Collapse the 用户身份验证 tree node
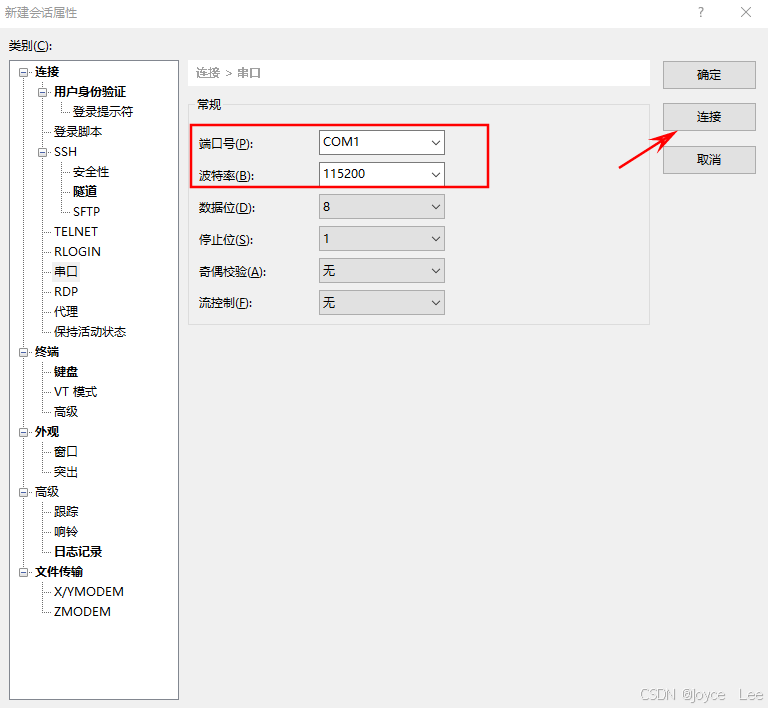Viewport: 768px width, 708px height. (x=43, y=92)
